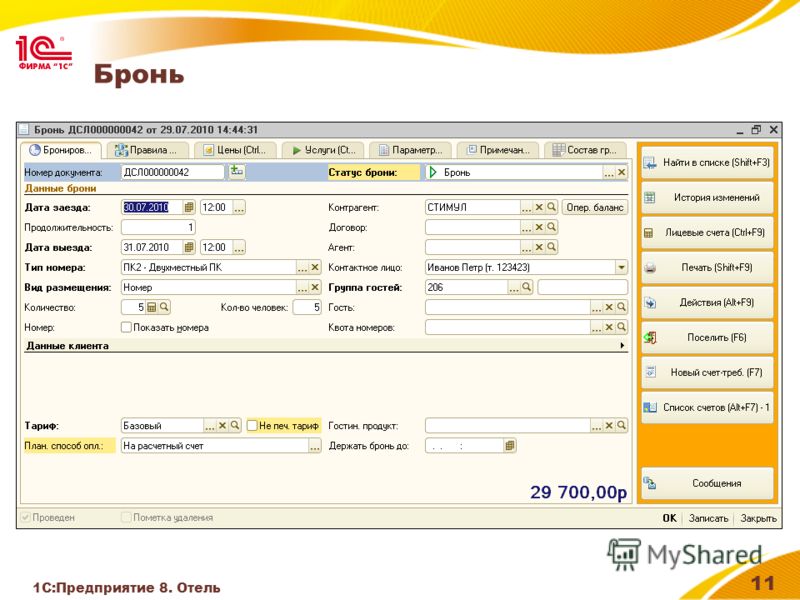The height and width of the screenshot is (600, 800).
Task: Open Вид размещения selection ellipsis
Action: 303,288
